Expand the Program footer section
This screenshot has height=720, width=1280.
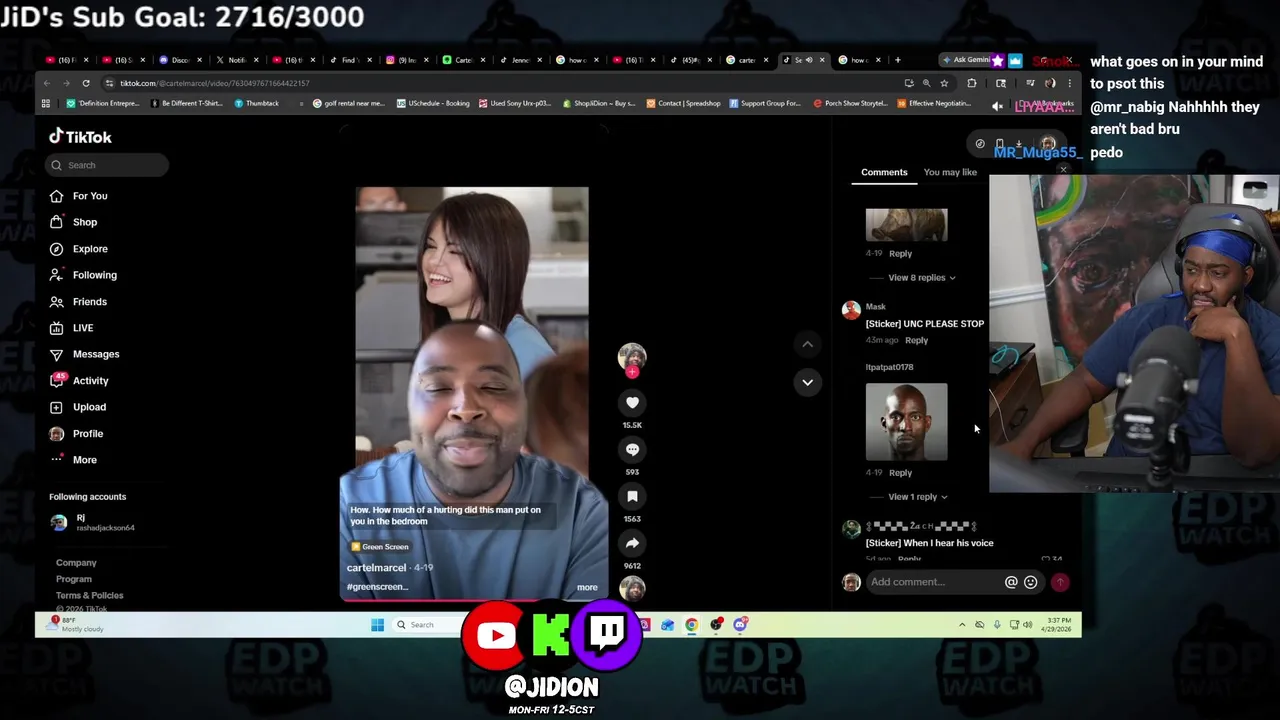[73, 579]
